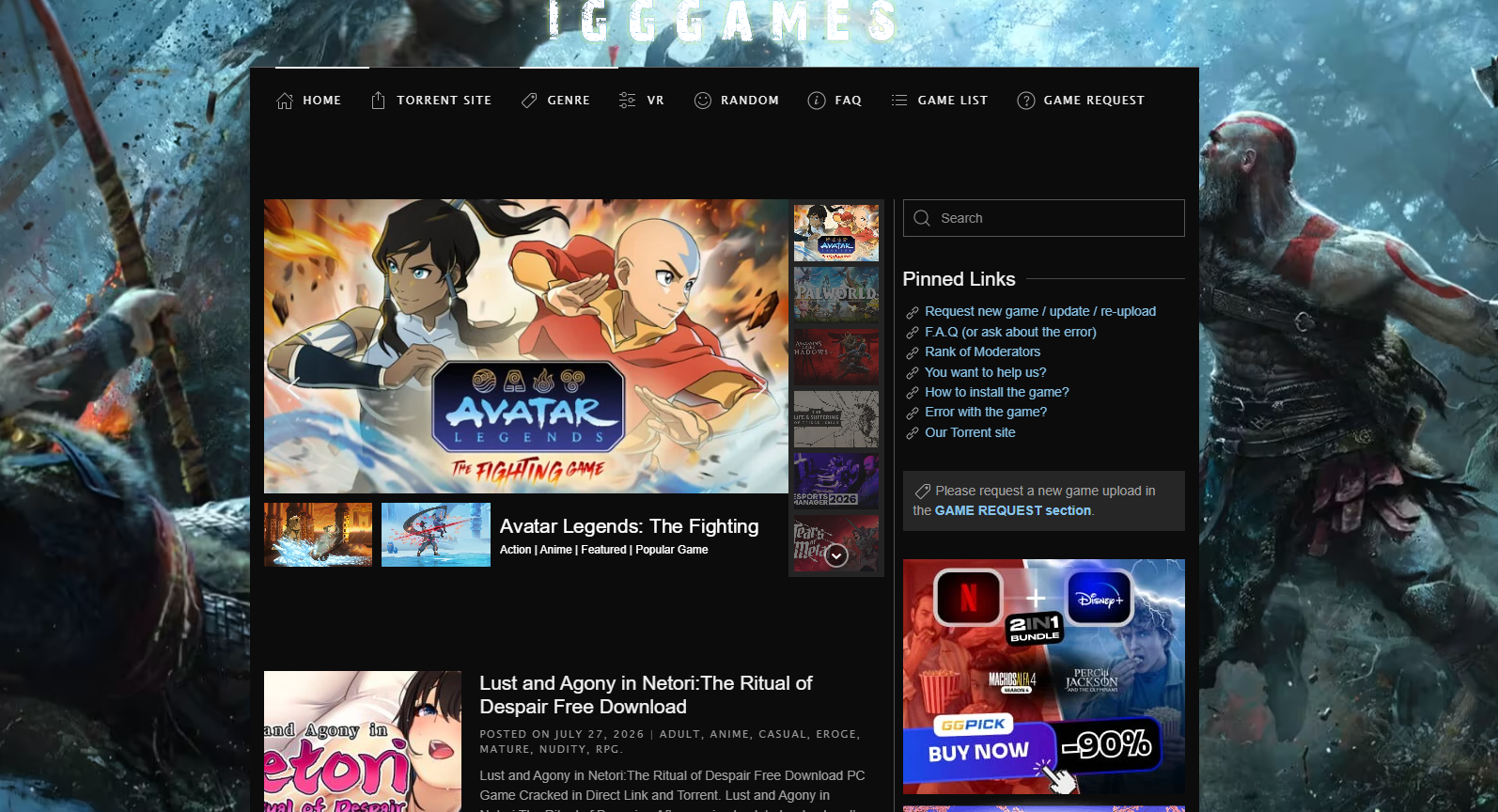Screen dimensions: 1498x812
Task: Click the Popular Game category link
Action: (672, 550)
